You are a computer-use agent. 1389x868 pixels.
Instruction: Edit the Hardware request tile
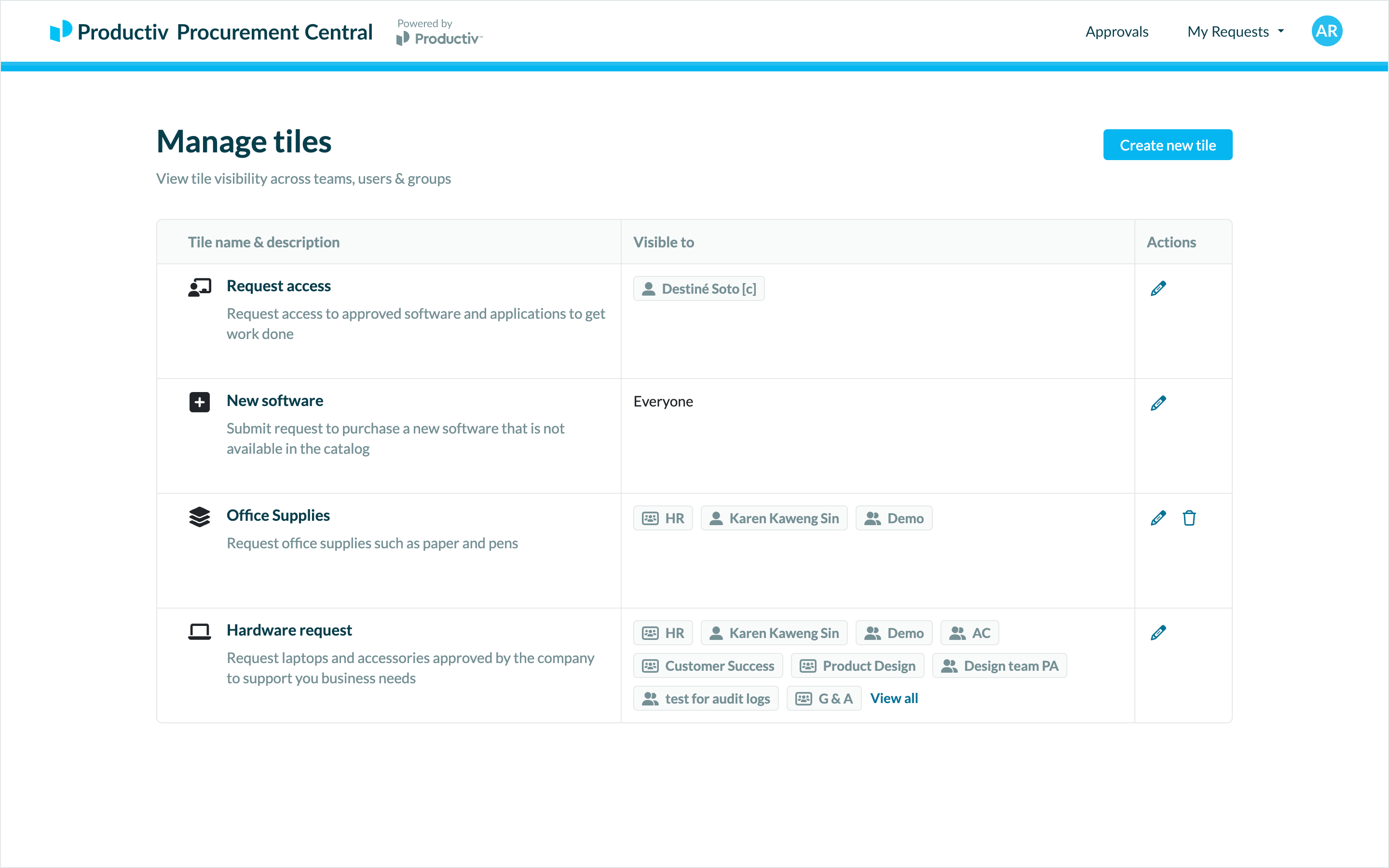pyautogui.click(x=1157, y=633)
